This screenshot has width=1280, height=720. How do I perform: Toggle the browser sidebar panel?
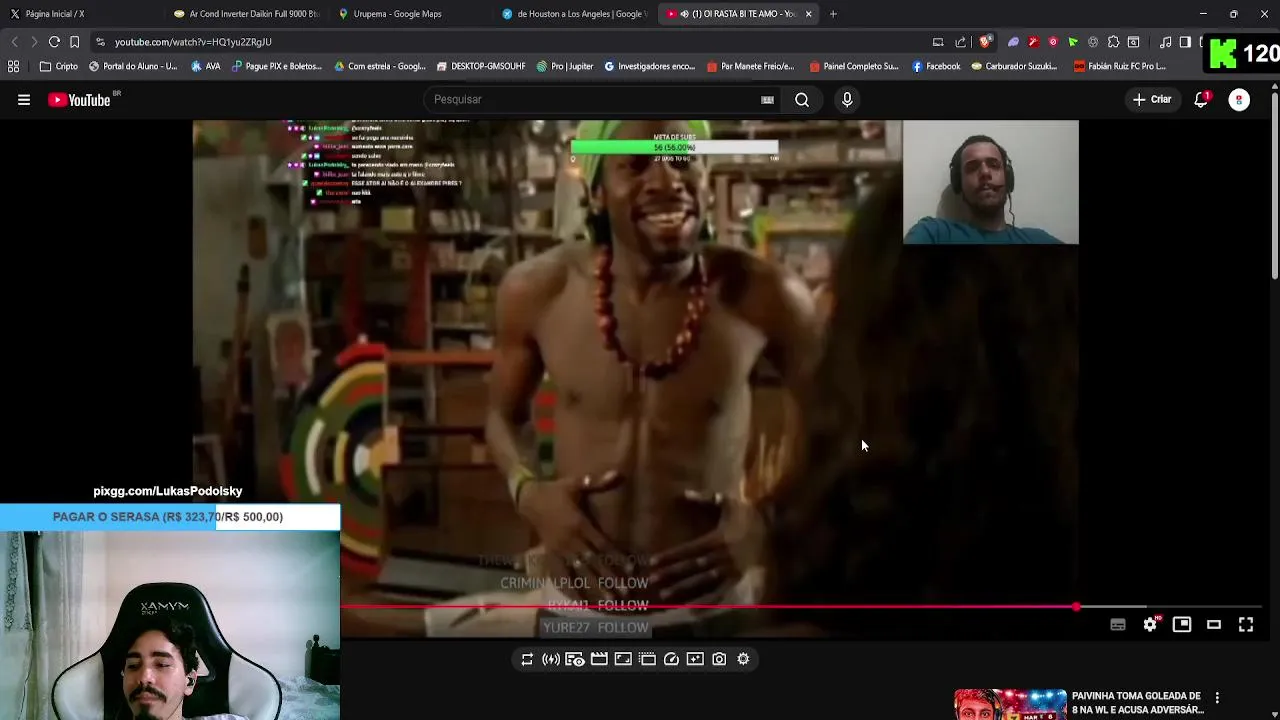(x=1185, y=42)
